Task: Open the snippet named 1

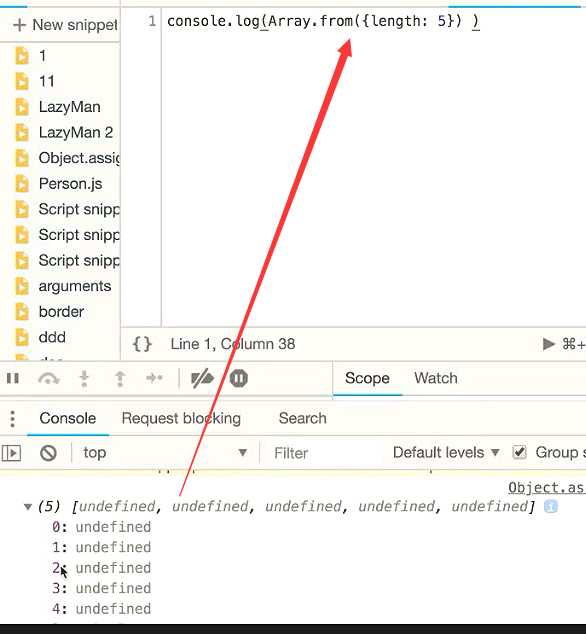Action: coord(42,56)
